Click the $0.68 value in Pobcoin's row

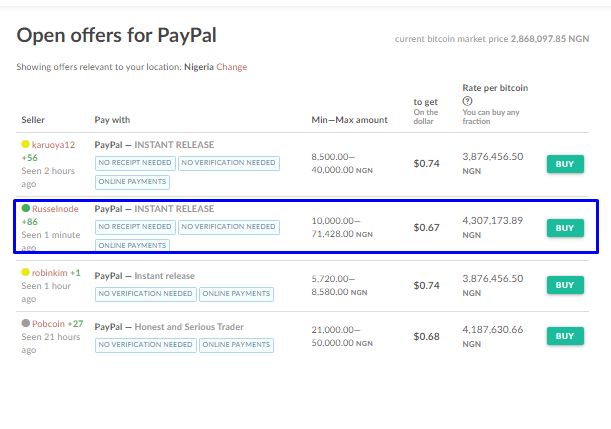point(426,337)
